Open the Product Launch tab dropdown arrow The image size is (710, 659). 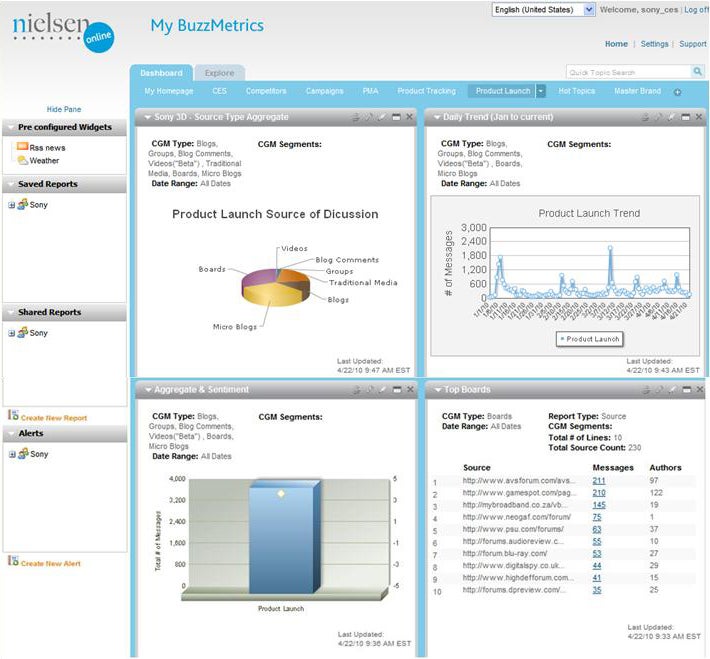coord(541,91)
